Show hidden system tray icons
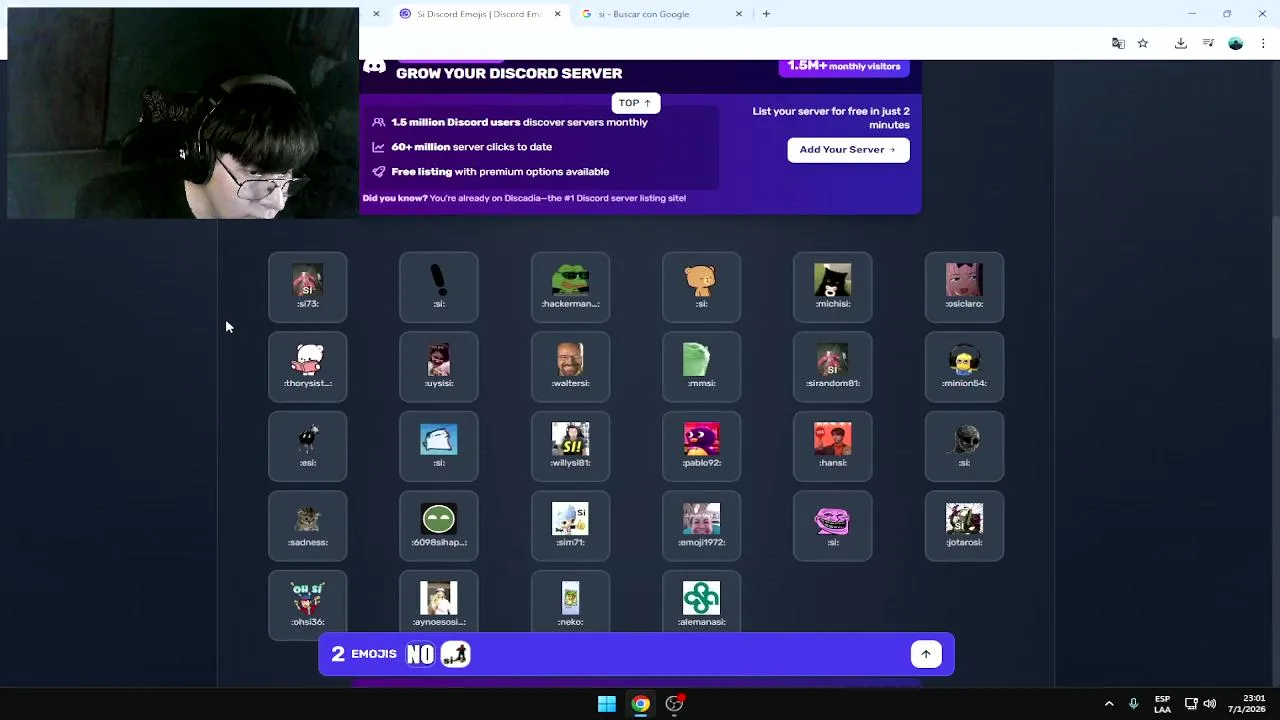The height and width of the screenshot is (720, 1280). [1109, 704]
